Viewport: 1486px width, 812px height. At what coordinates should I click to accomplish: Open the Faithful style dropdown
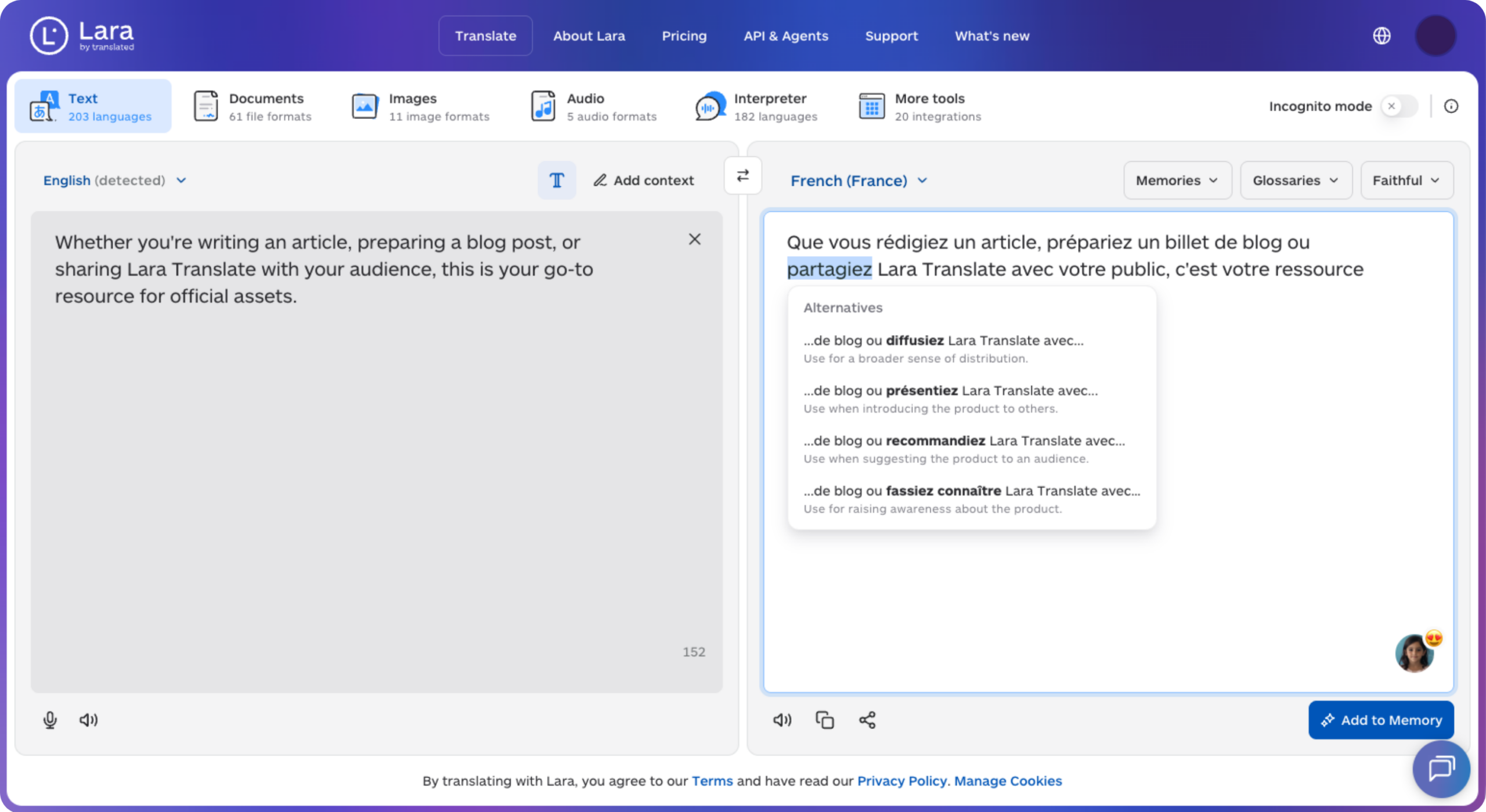[x=1406, y=181]
